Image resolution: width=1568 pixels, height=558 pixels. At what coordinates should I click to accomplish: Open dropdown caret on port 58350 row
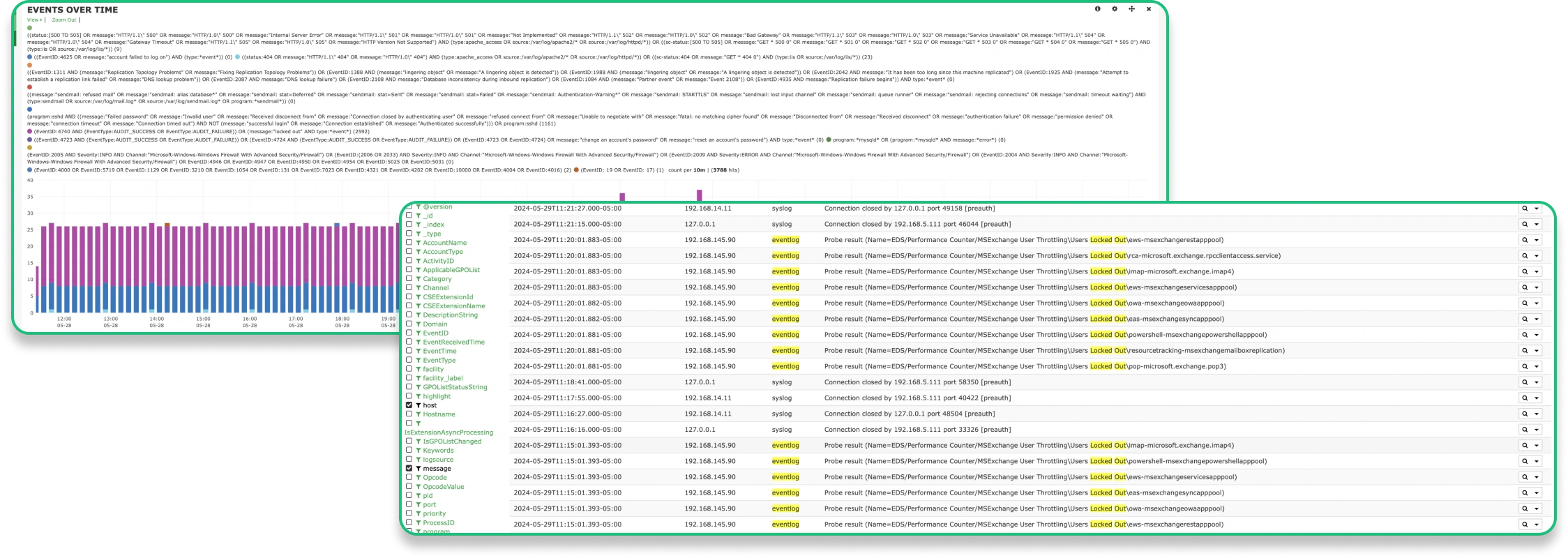(1536, 382)
